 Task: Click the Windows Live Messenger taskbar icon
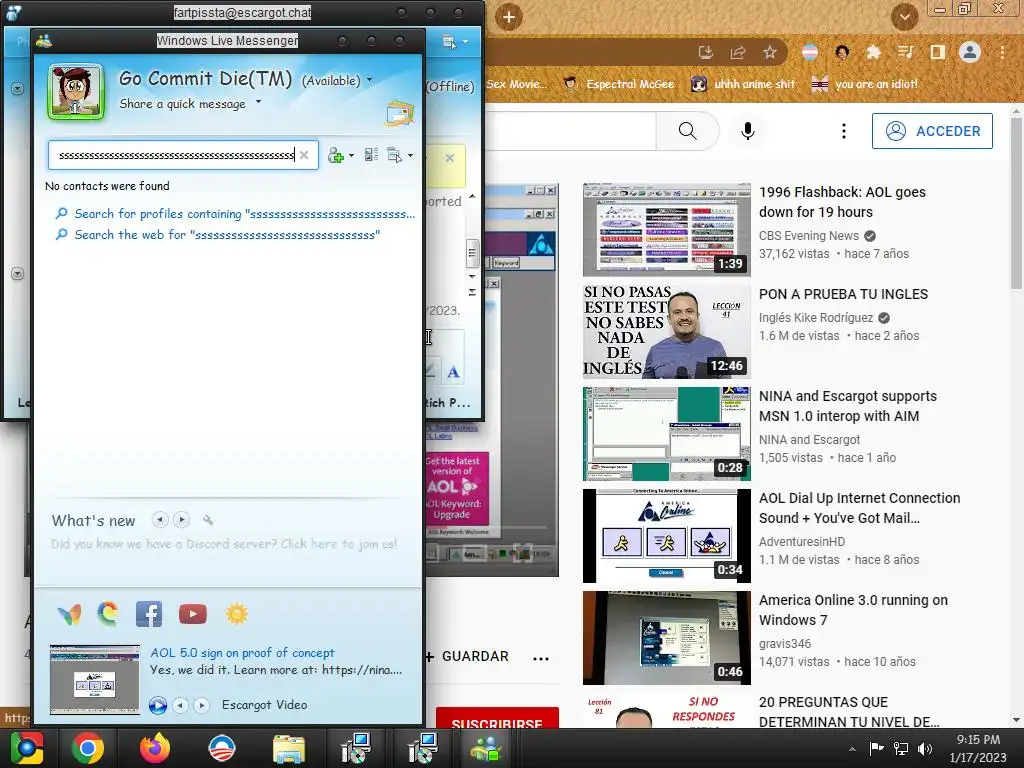[487, 748]
